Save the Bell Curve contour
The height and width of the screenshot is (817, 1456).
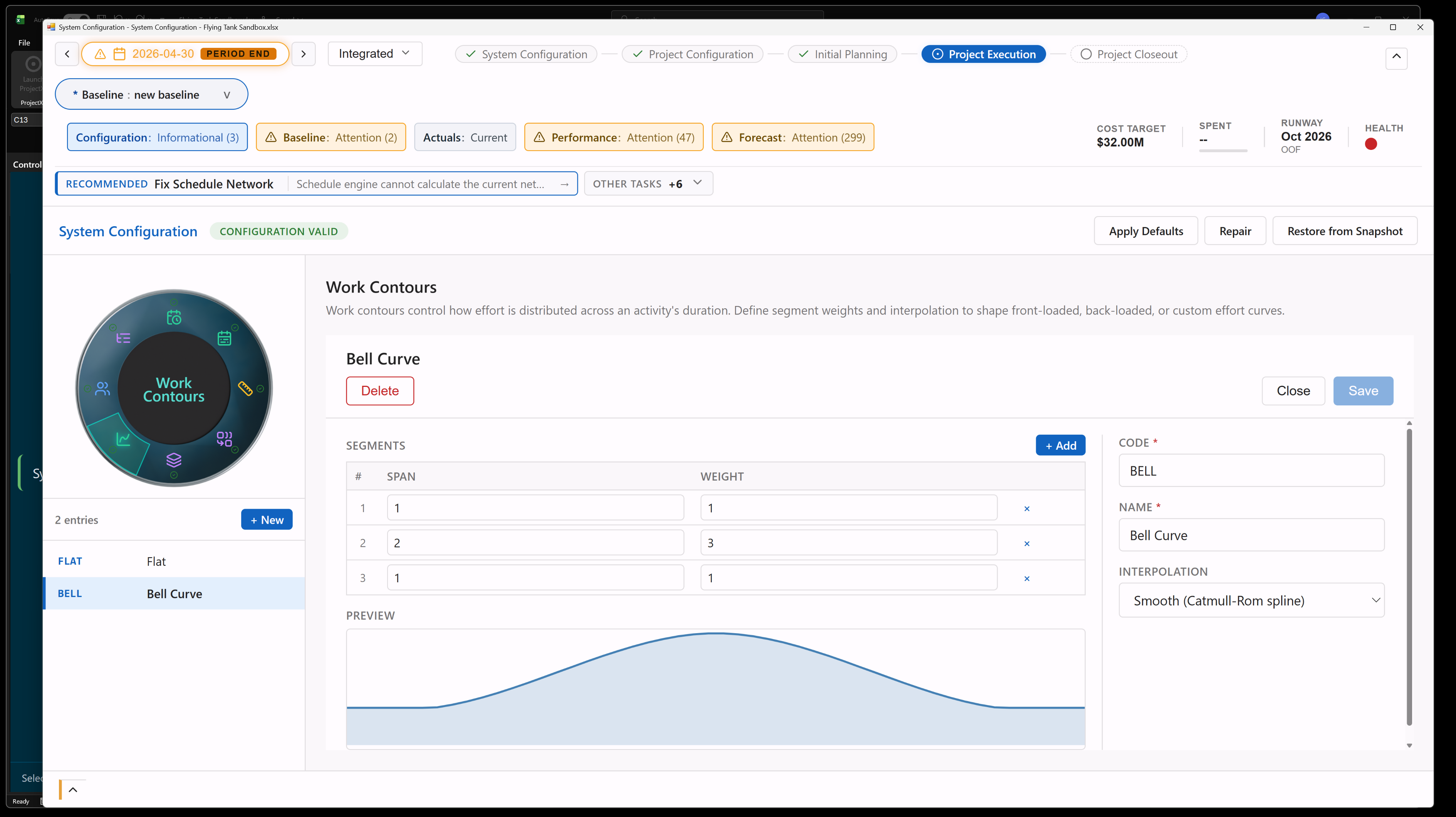pos(1363,391)
